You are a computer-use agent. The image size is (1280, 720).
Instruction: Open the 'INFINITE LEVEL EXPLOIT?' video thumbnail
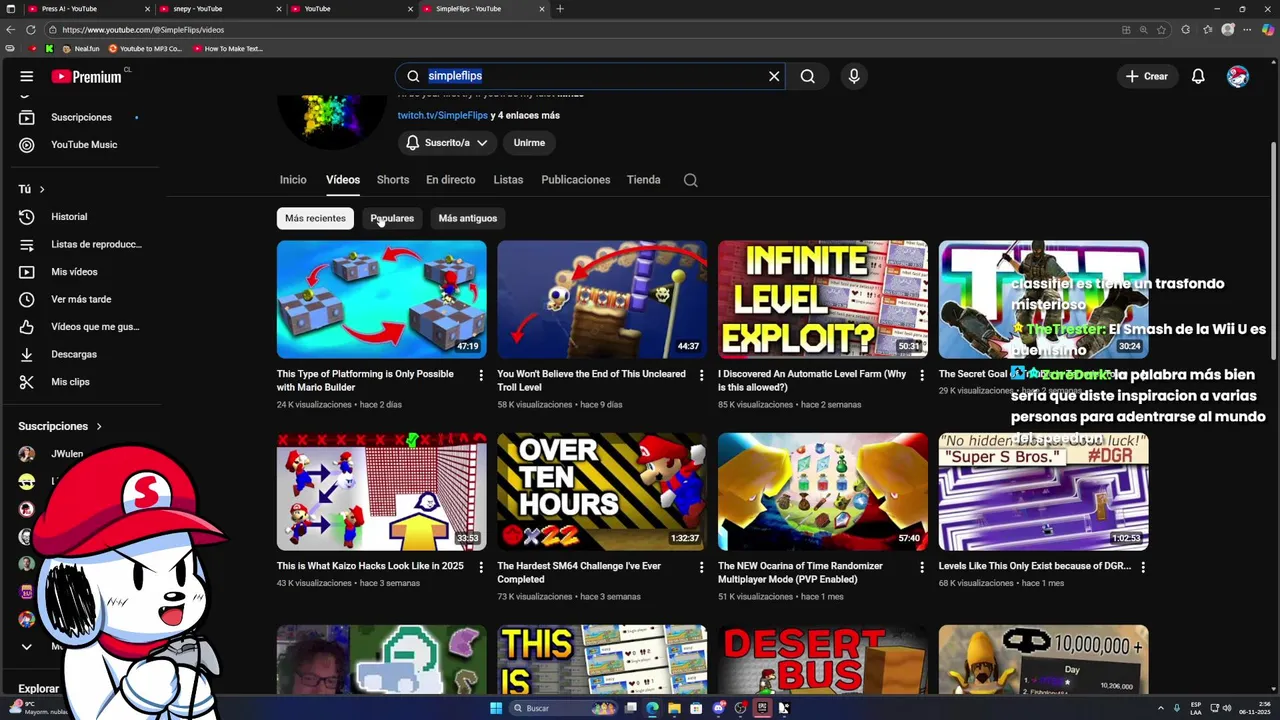pyautogui.click(x=823, y=299)
